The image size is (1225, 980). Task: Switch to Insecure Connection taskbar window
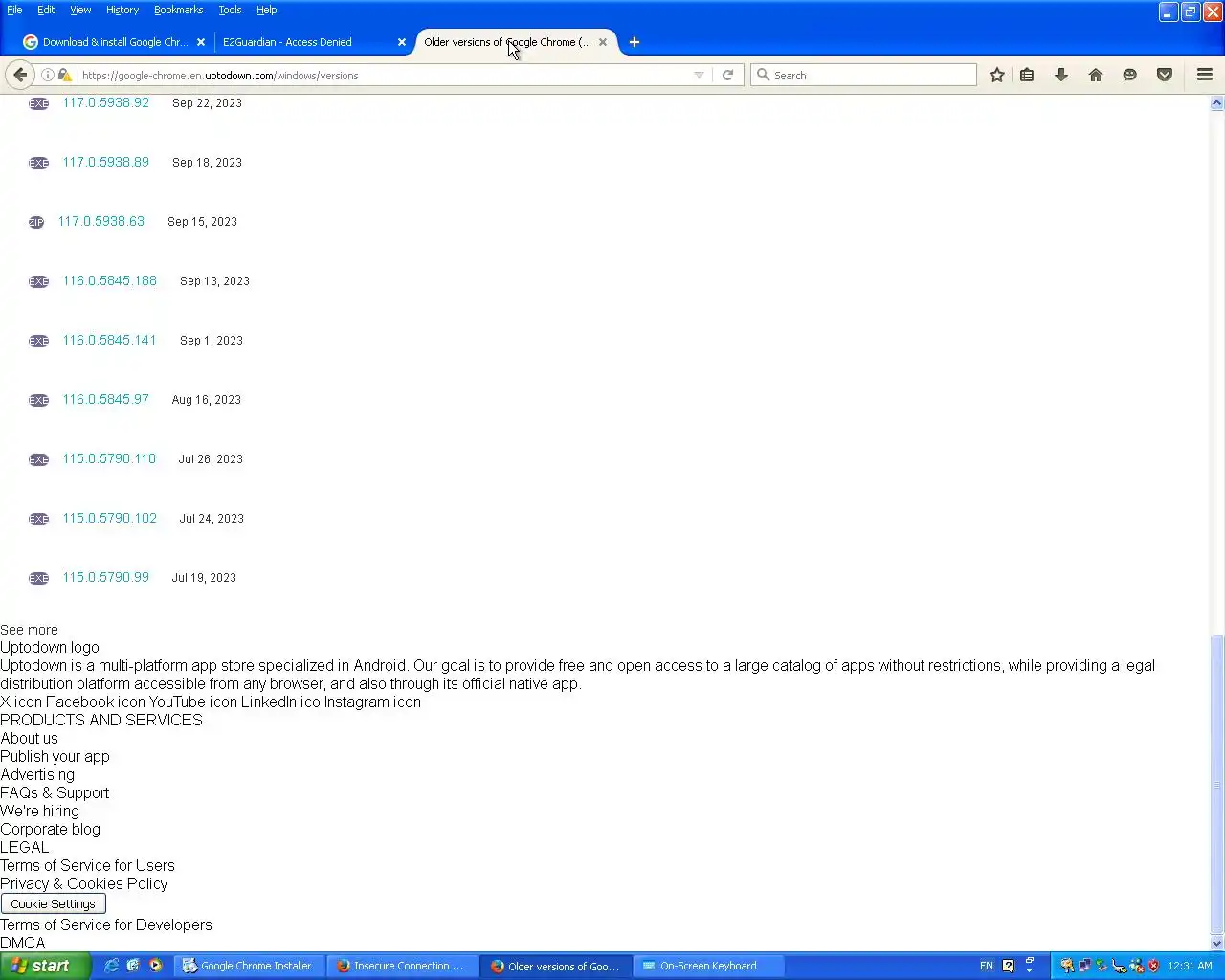point(403,966)
